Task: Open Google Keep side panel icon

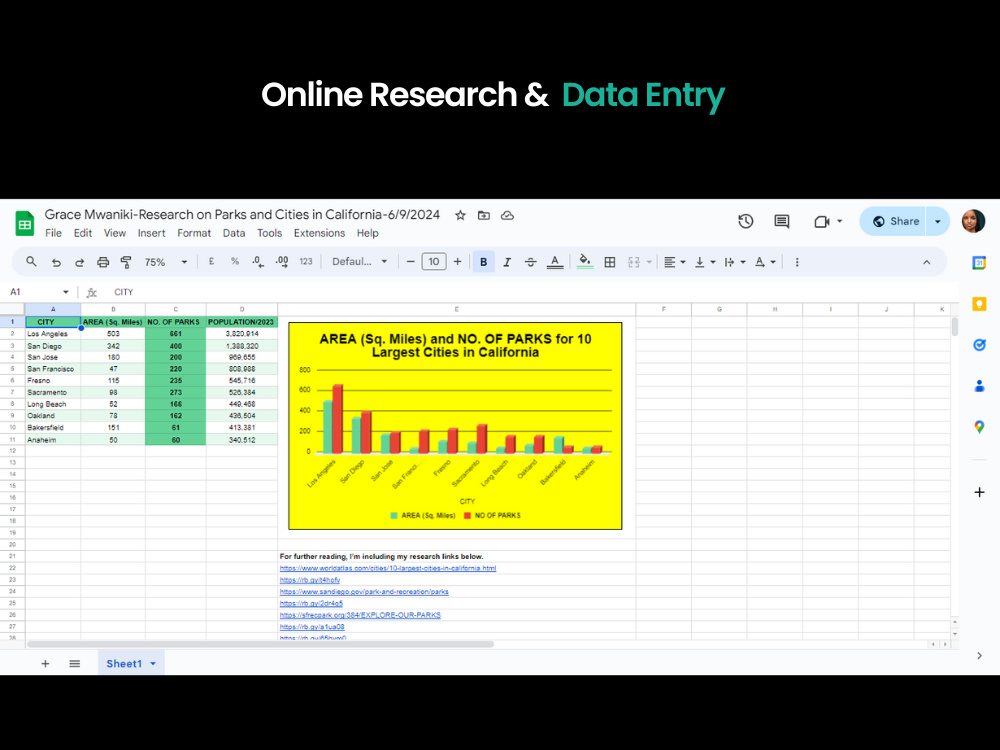Action: coord(979,304)
